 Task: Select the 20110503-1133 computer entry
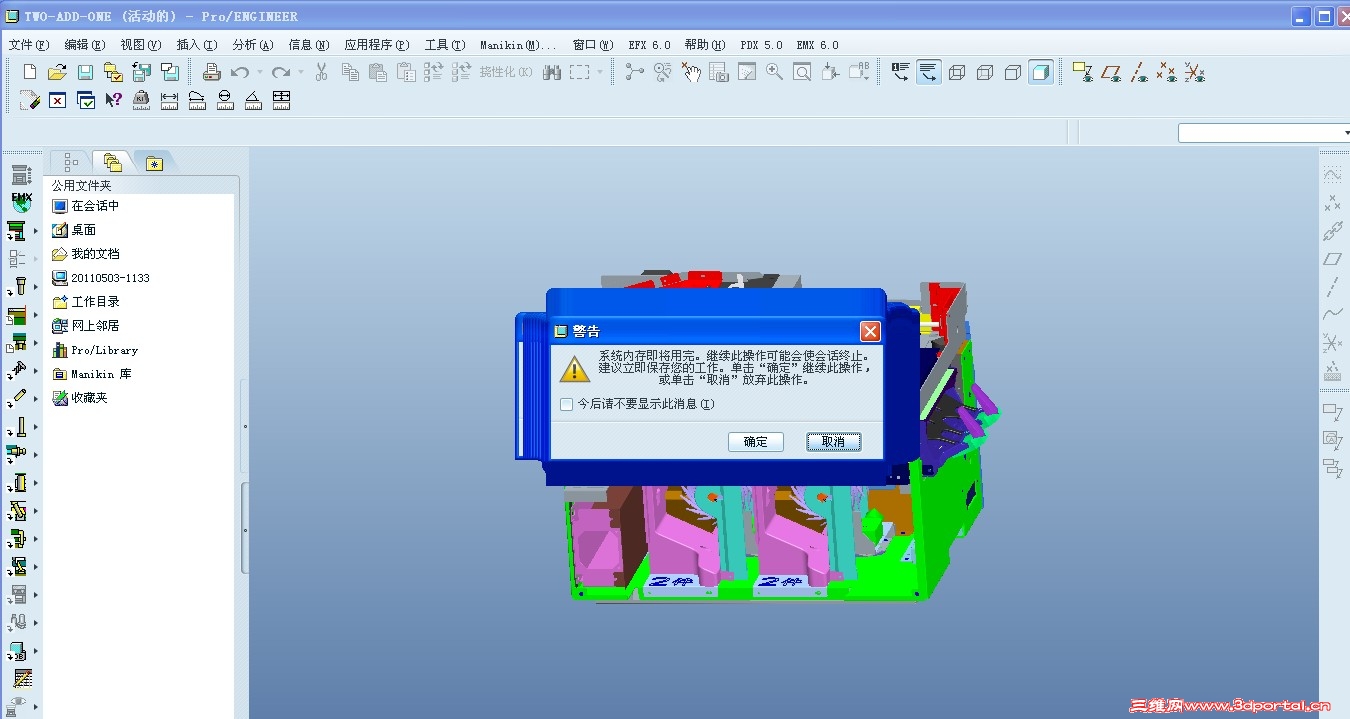click(101, 278)
